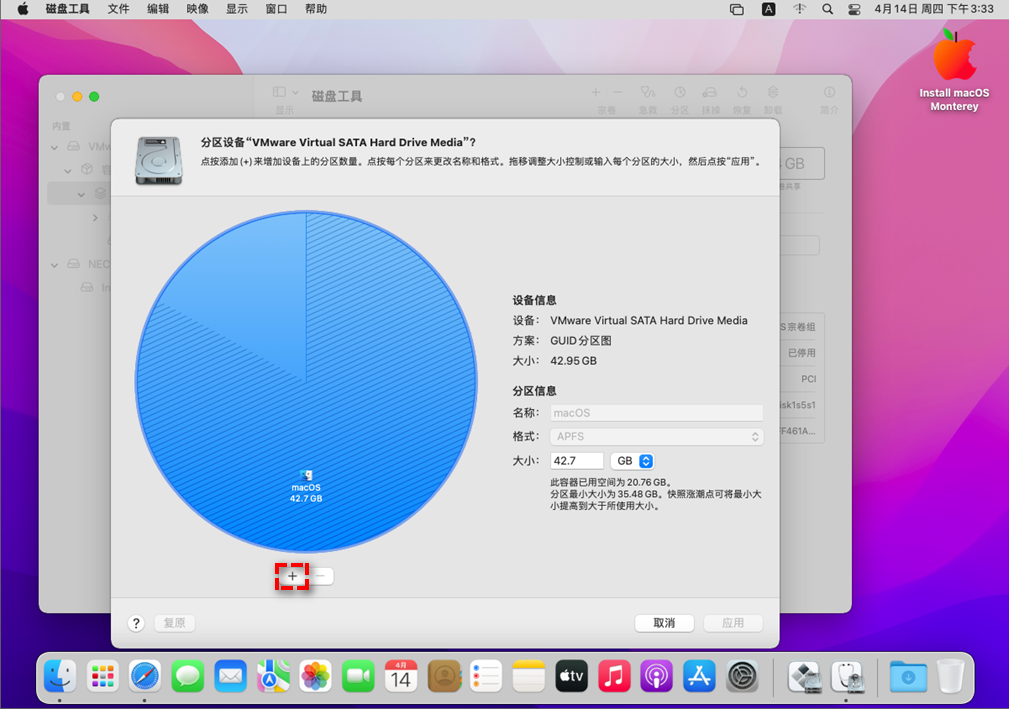Open Photos from the Dock
Image resolution: width=1009 pixels, height=709 pixels.
315,676
